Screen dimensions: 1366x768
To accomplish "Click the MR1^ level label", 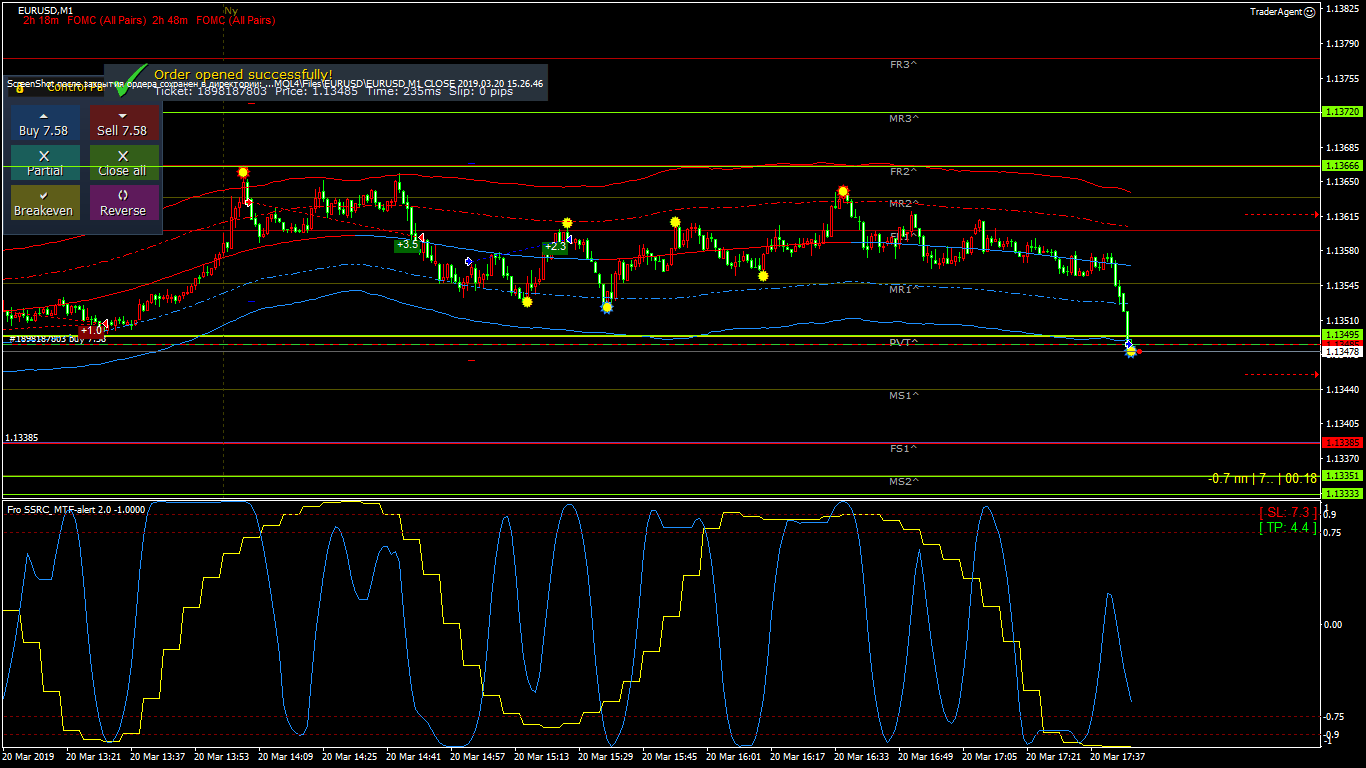I will 904,289.
